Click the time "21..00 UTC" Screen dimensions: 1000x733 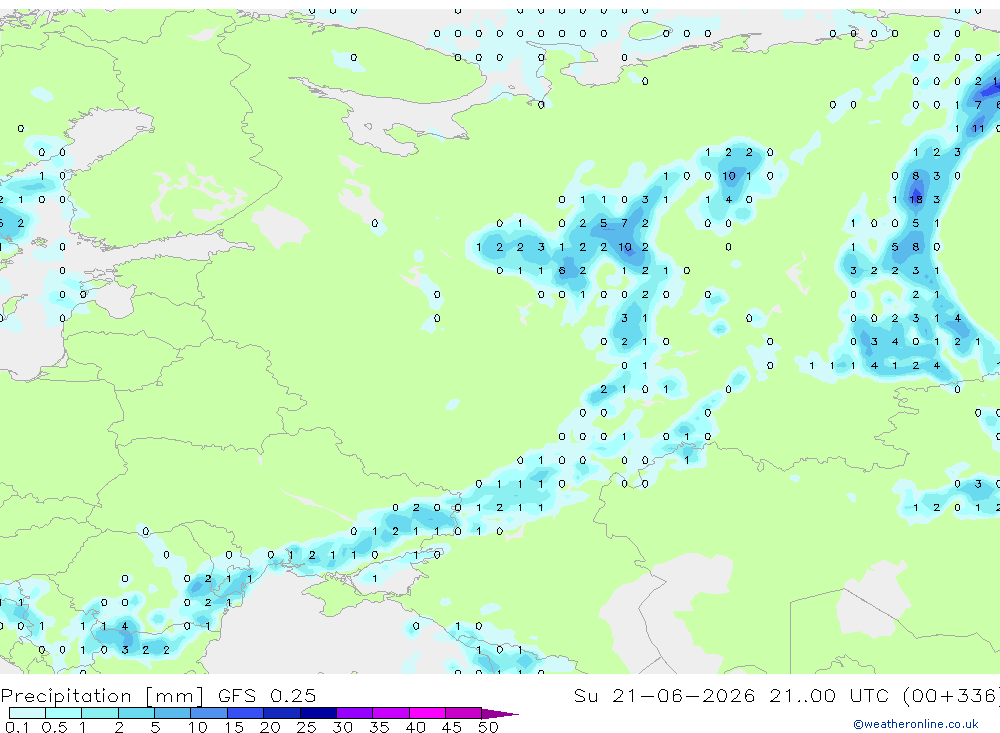[x=828, y=695]
